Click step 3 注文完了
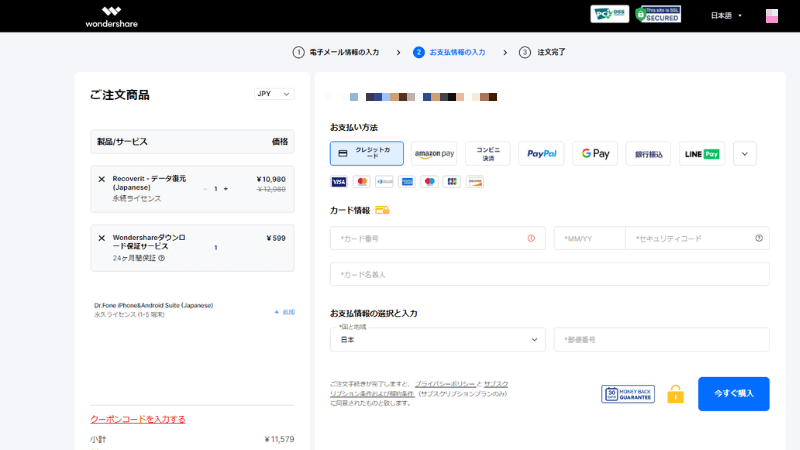This screenshot has width=800, height=450. pyautogui.click(x=542, y=52)
